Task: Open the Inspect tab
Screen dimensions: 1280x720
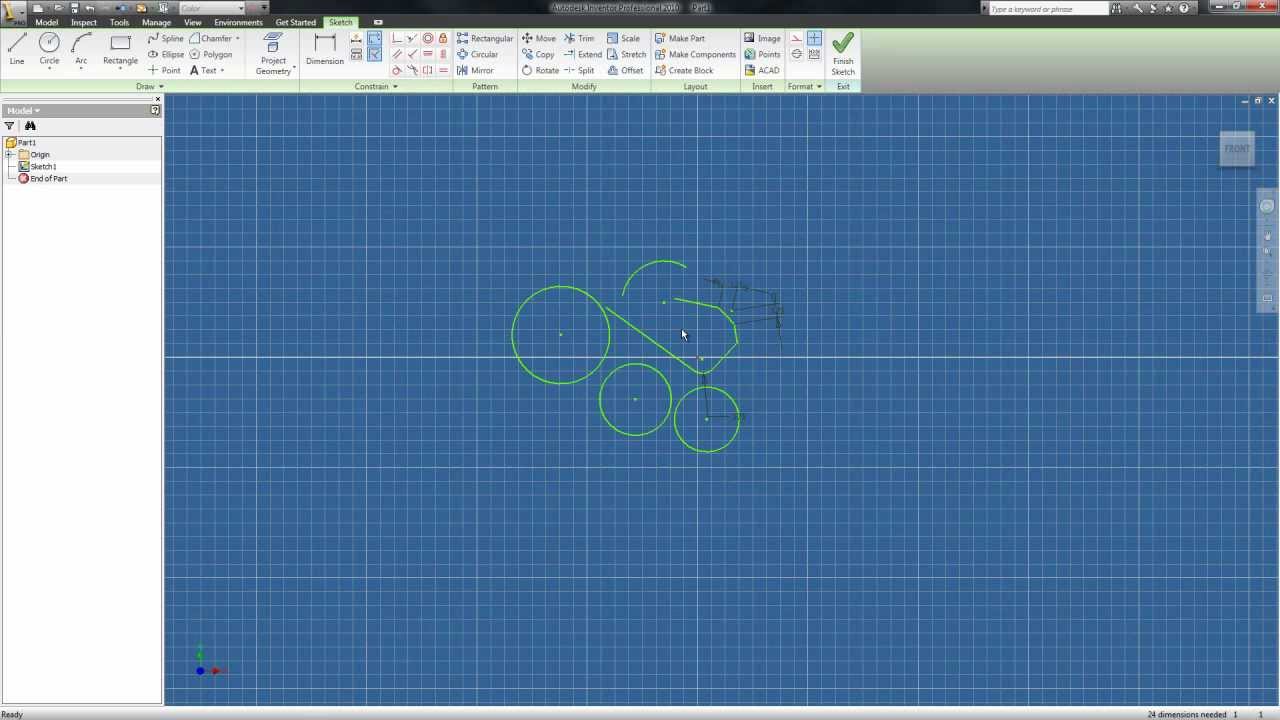Action: [x=84, y=22]
